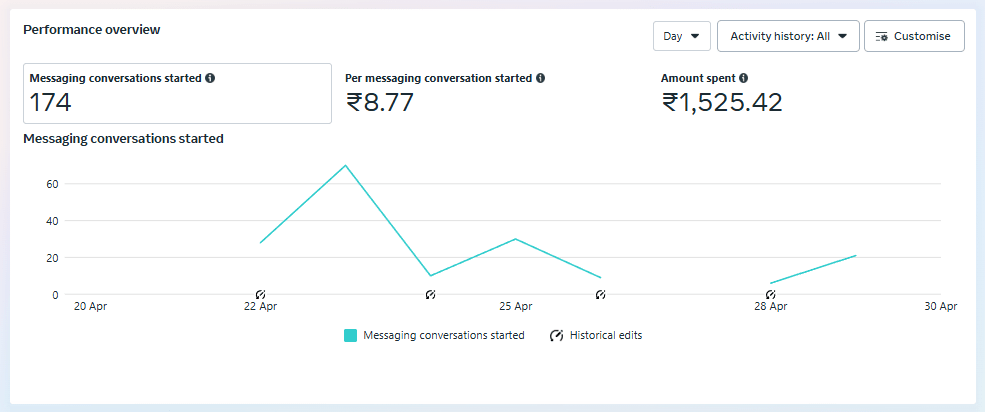Open the historical edit marker at 28 Apr
This screenshot has height=412, width=985.
click(770, 295)
